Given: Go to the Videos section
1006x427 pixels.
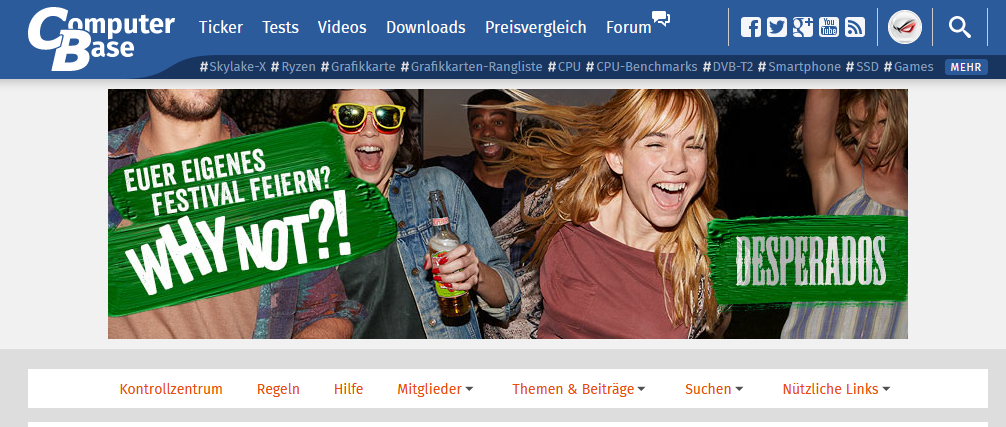Looking at the screenshot, I should (x=342, y=28).
